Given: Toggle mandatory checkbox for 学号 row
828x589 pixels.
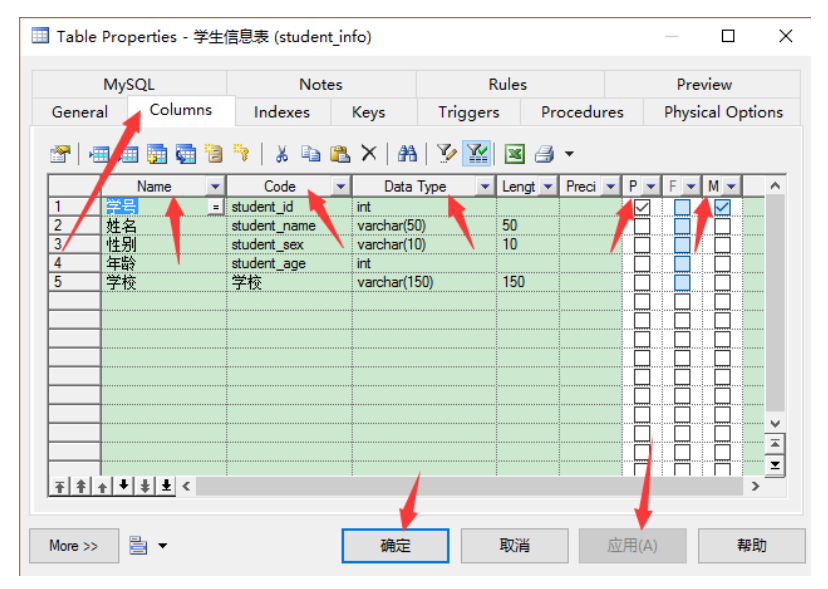Looking at the screenshot, I should [x=722, y=207].
